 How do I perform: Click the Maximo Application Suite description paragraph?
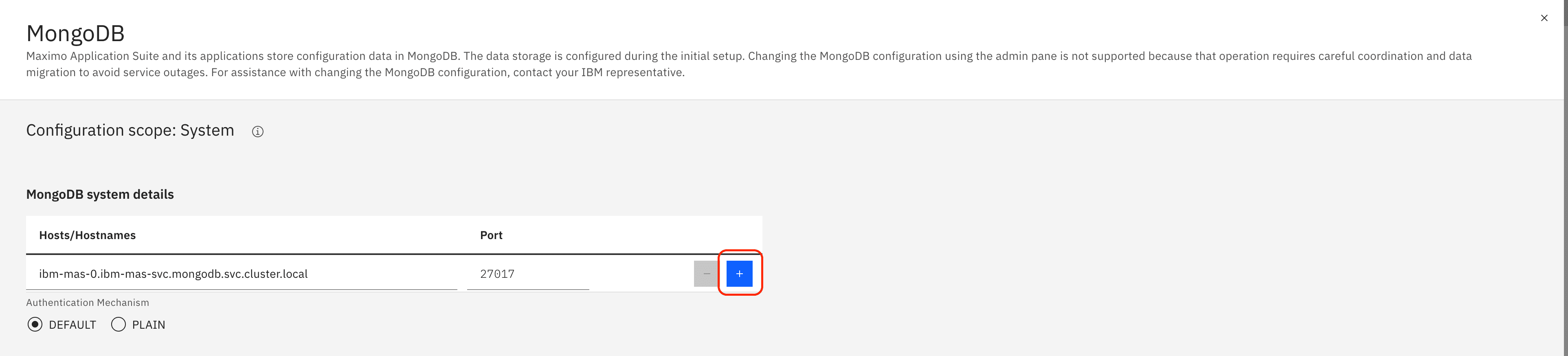tap(749, 64)
